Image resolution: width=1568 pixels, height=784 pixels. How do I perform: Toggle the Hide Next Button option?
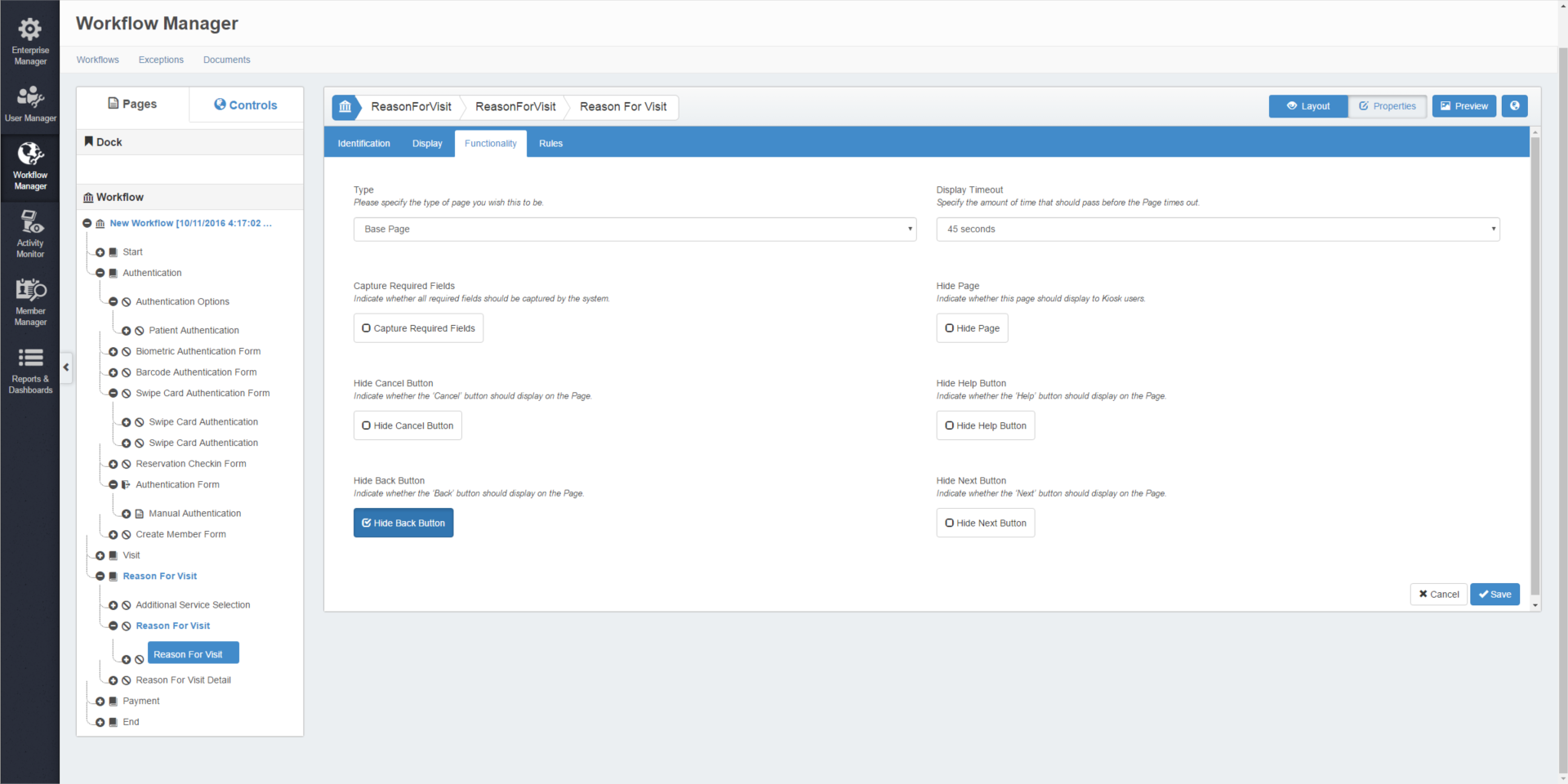(x=985, y=523)
